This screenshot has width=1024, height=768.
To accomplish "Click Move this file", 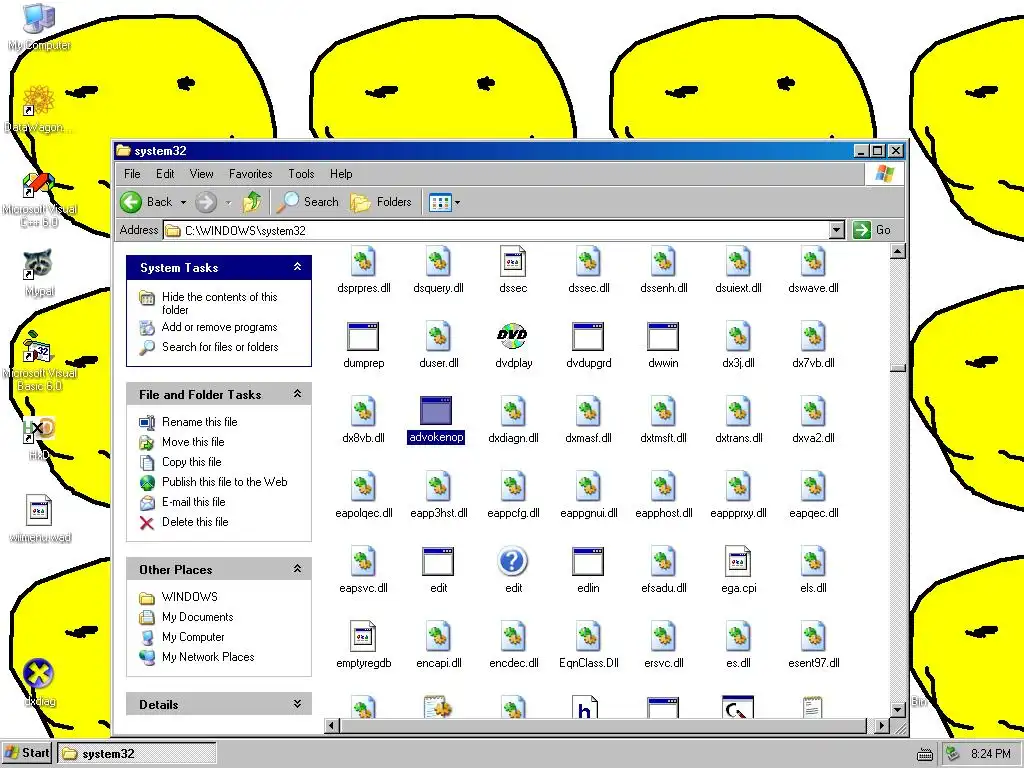I will [x=193, y=442].
